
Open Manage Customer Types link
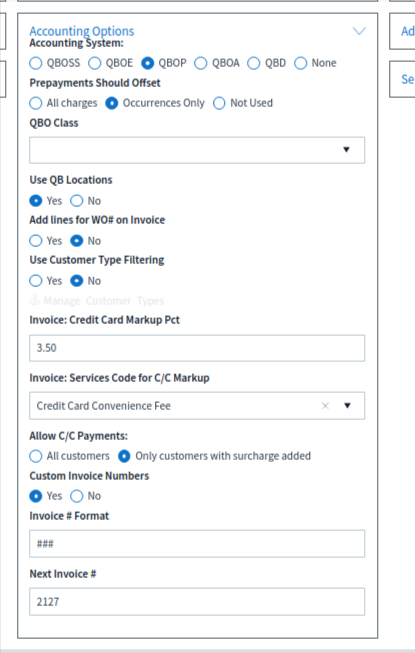[x=97, y=300]
